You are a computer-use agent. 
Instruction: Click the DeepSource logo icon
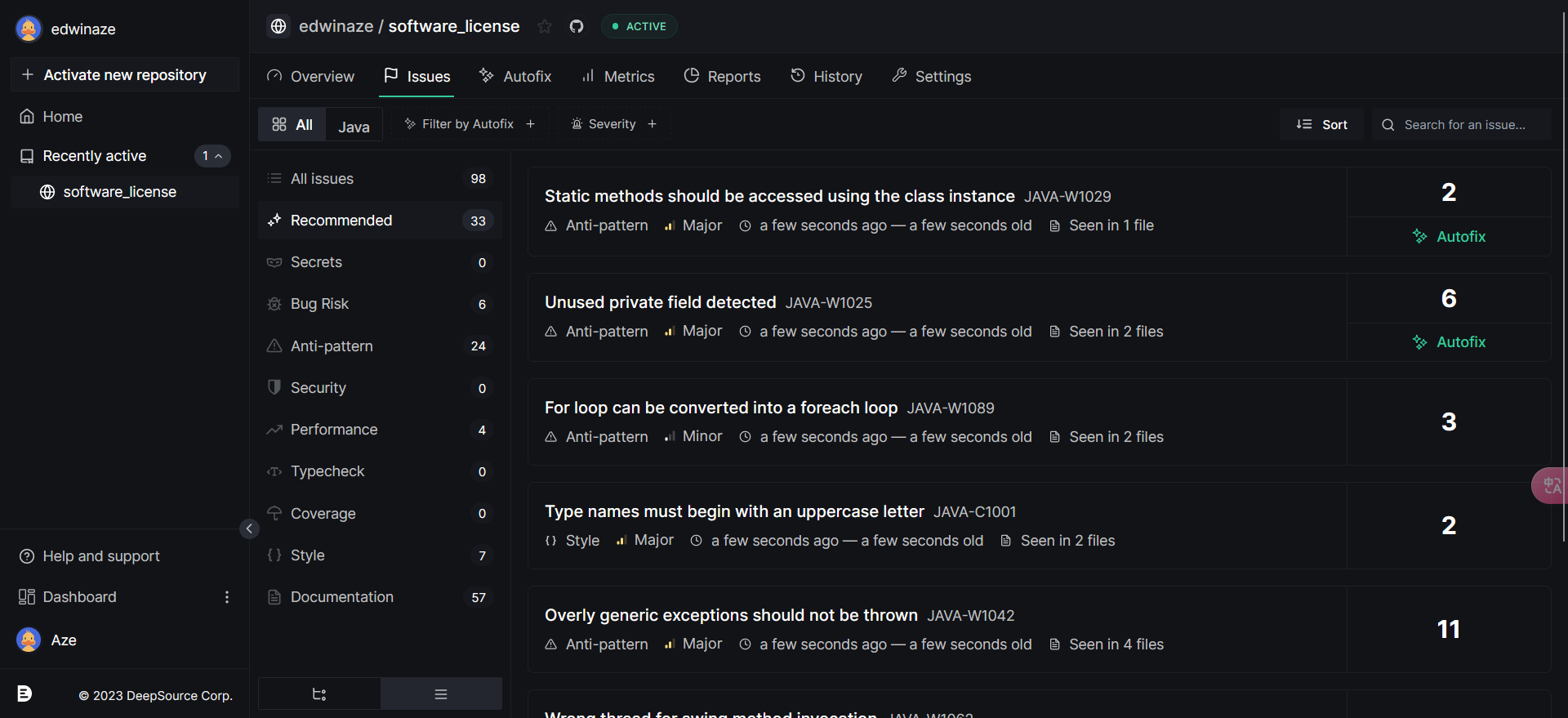pos(24,693)
